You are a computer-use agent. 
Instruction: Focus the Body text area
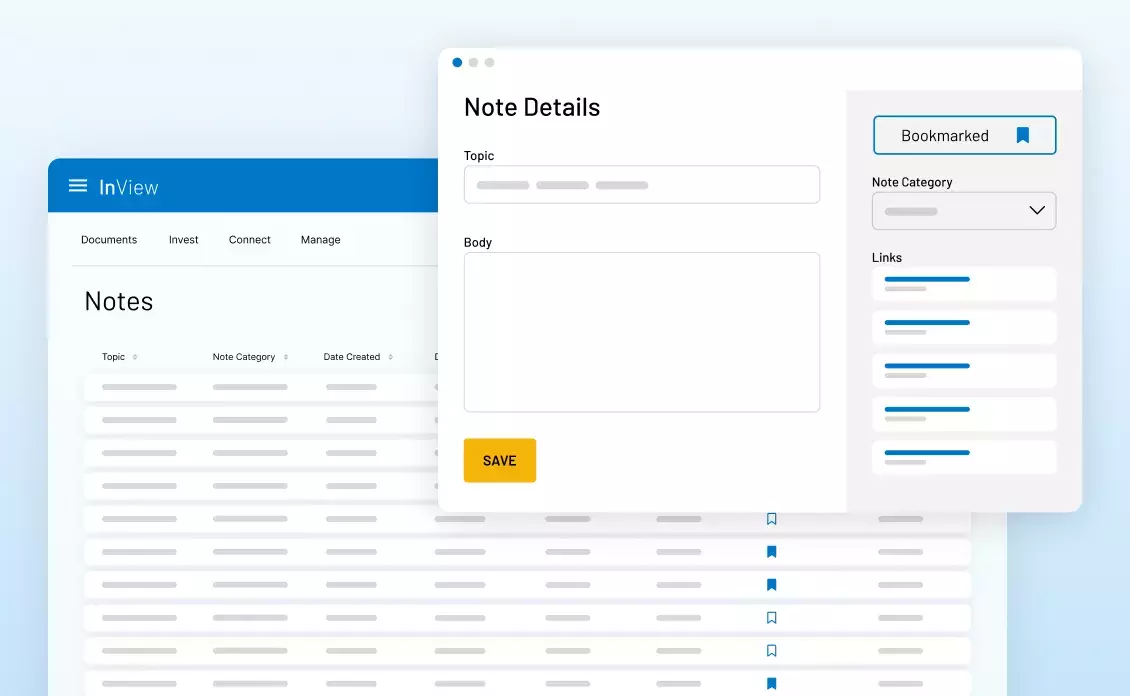[641, 332]
